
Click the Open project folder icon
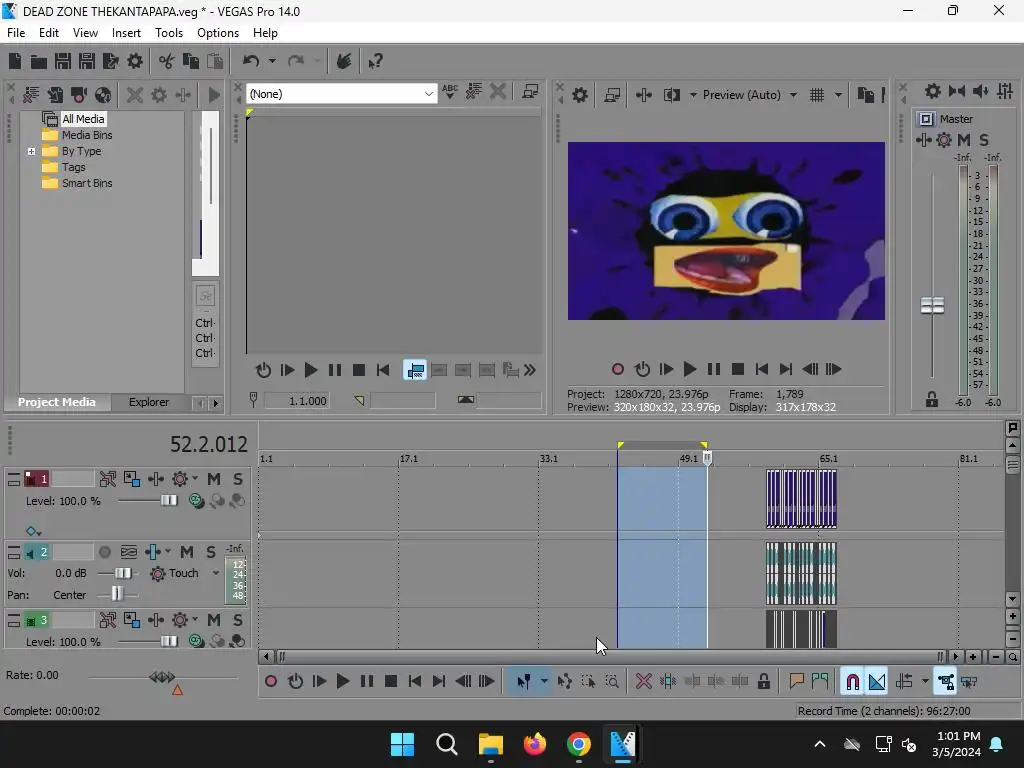pyautogui.click(x=39, y=61)
